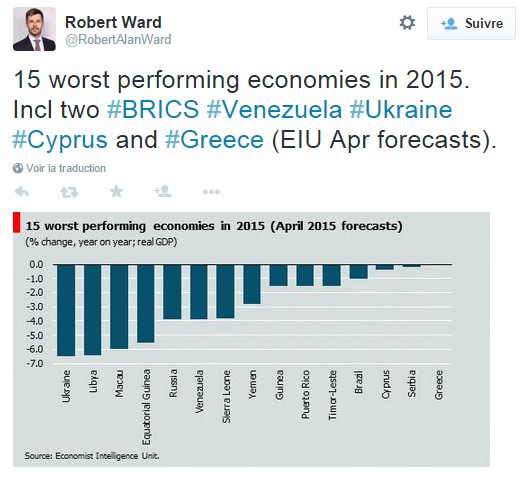Click the chart title to open the image

214,226
